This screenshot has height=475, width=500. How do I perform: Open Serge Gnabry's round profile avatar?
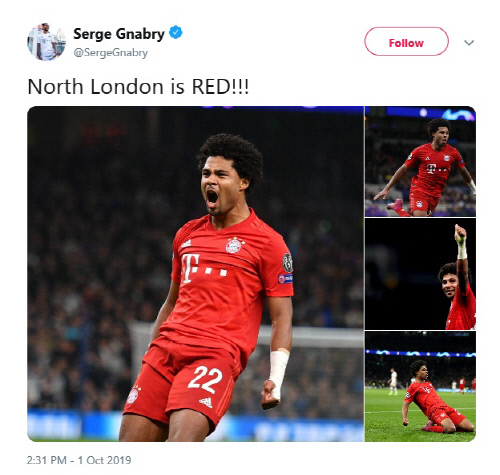46,42
